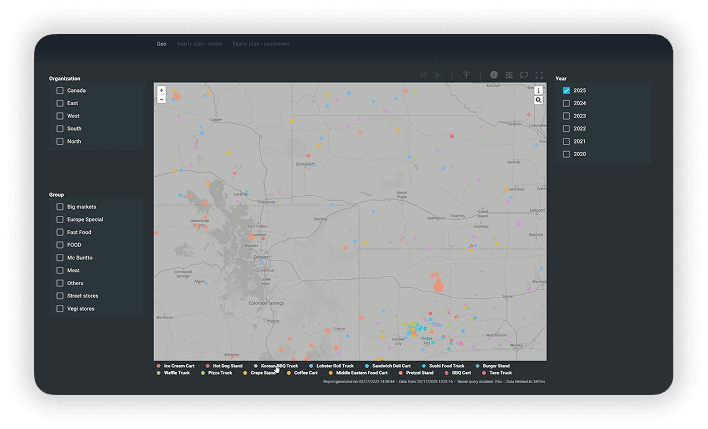
Task: Click the upload arrow icon in toolbar
Action: pos(465,75)
